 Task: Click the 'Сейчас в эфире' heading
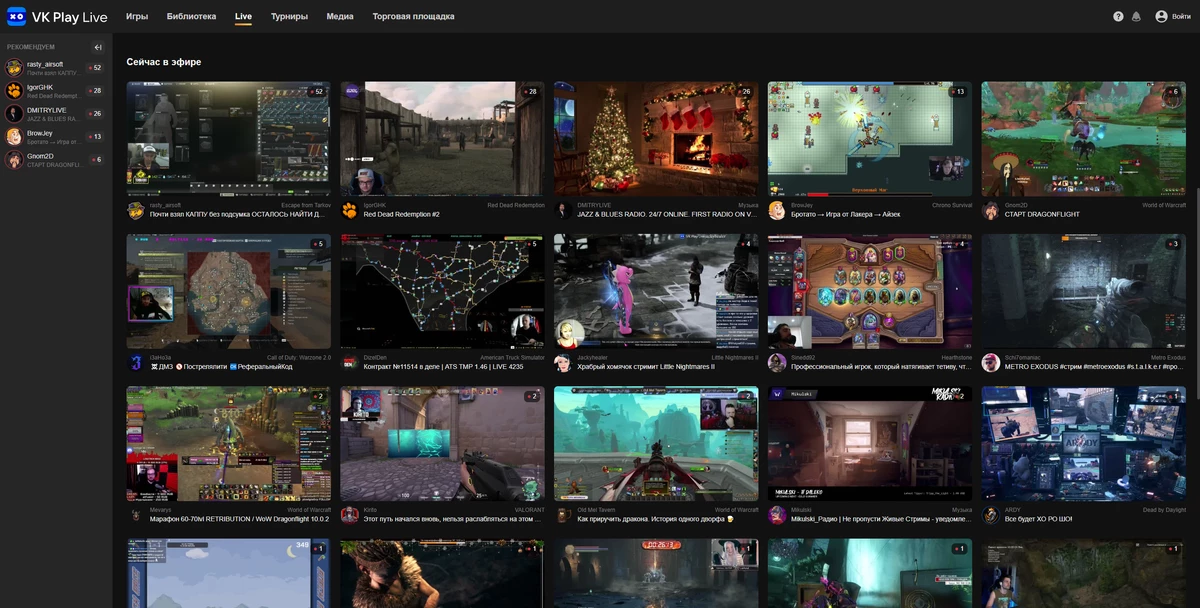click(x=164, y=62)
